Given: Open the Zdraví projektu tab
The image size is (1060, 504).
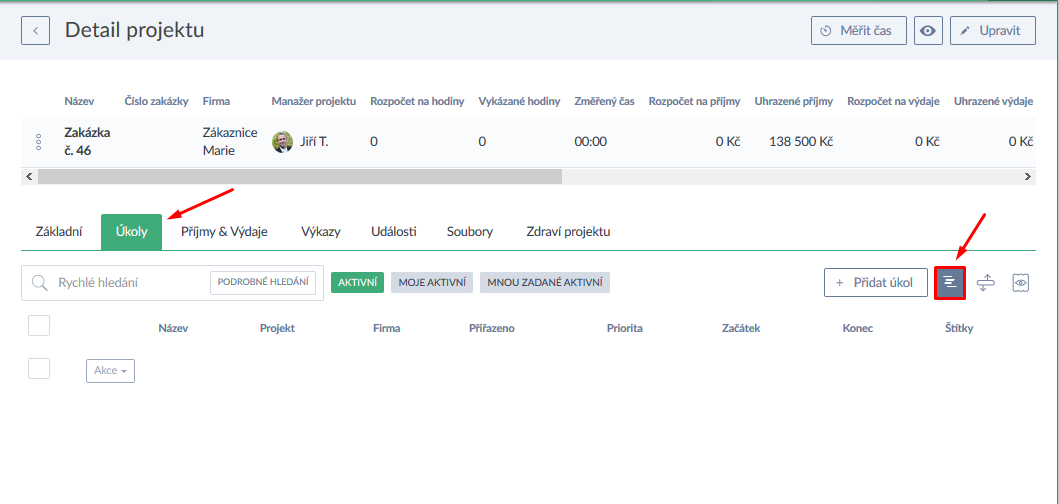Looking at the screenshot, I should pyautogui.click(x=568, y=231).
